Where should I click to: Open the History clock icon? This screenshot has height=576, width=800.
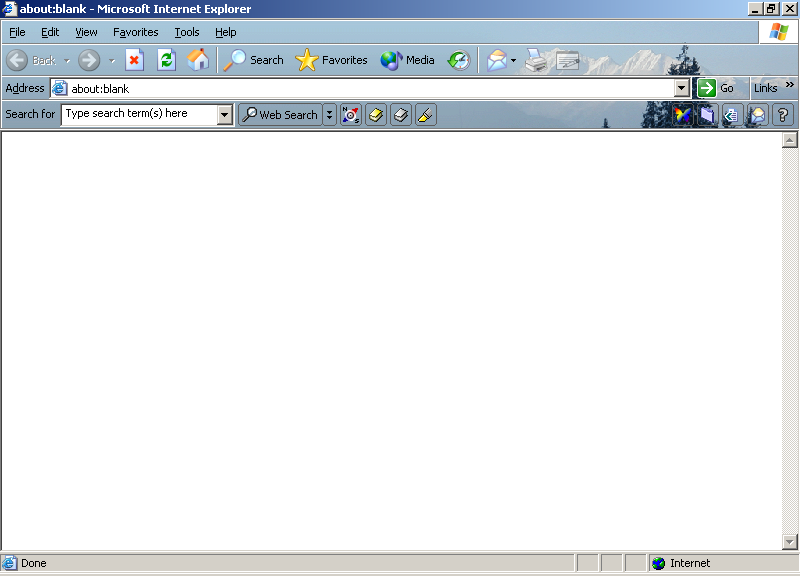pos(459,60)
